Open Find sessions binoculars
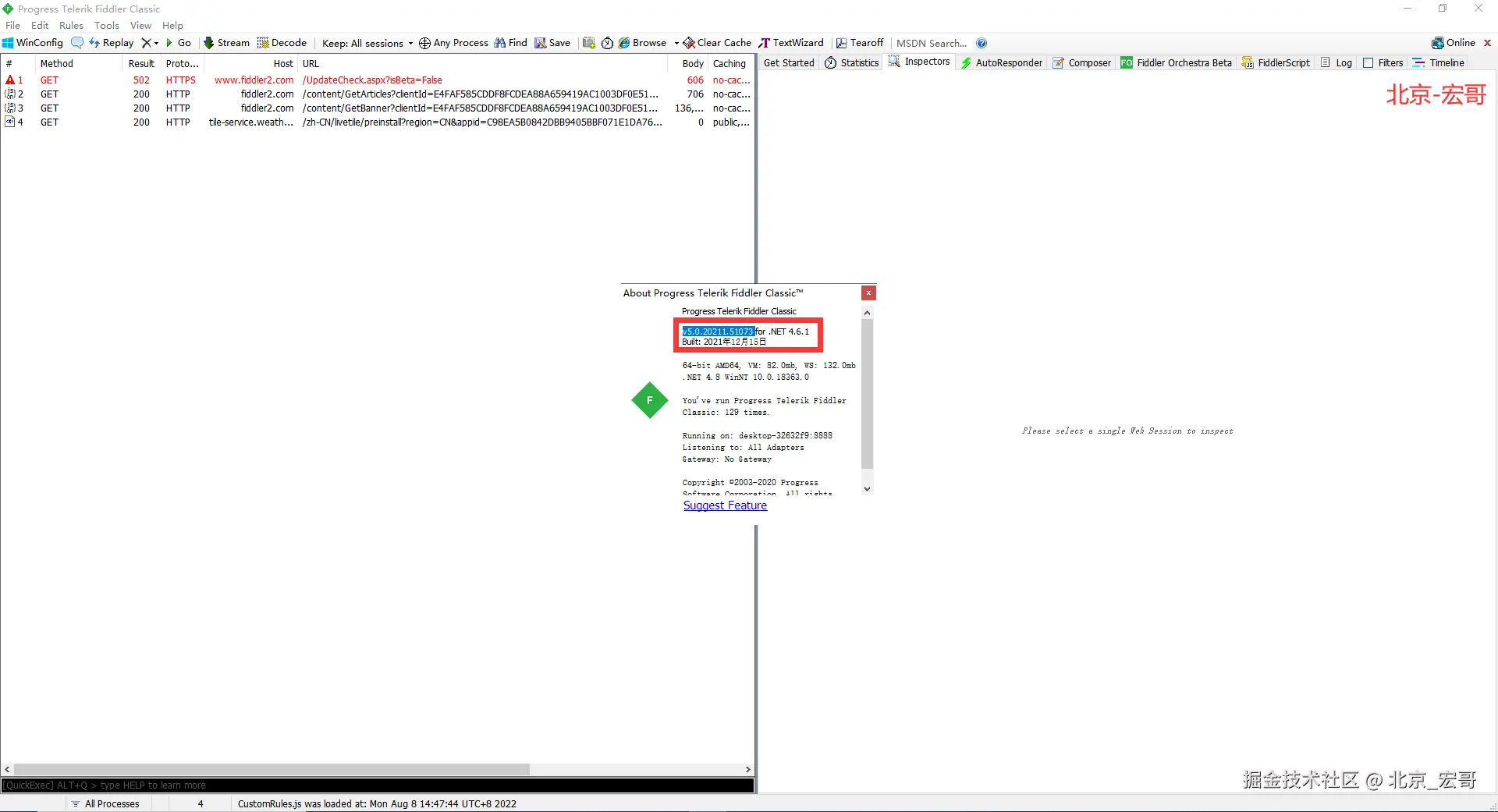Viewport: 1498px width, 812px height. (511, 43)
